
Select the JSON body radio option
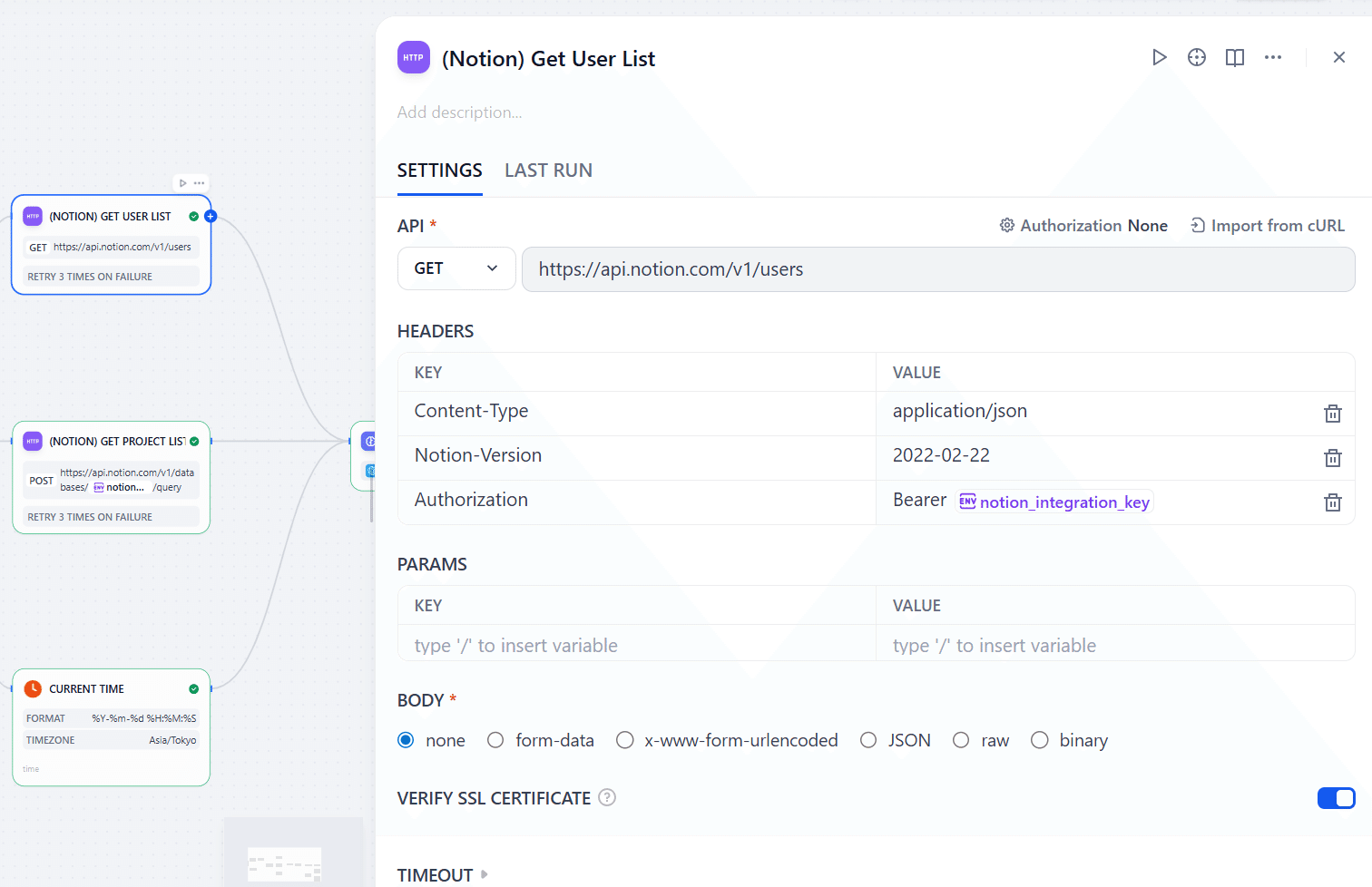click(x=868, y=740)
